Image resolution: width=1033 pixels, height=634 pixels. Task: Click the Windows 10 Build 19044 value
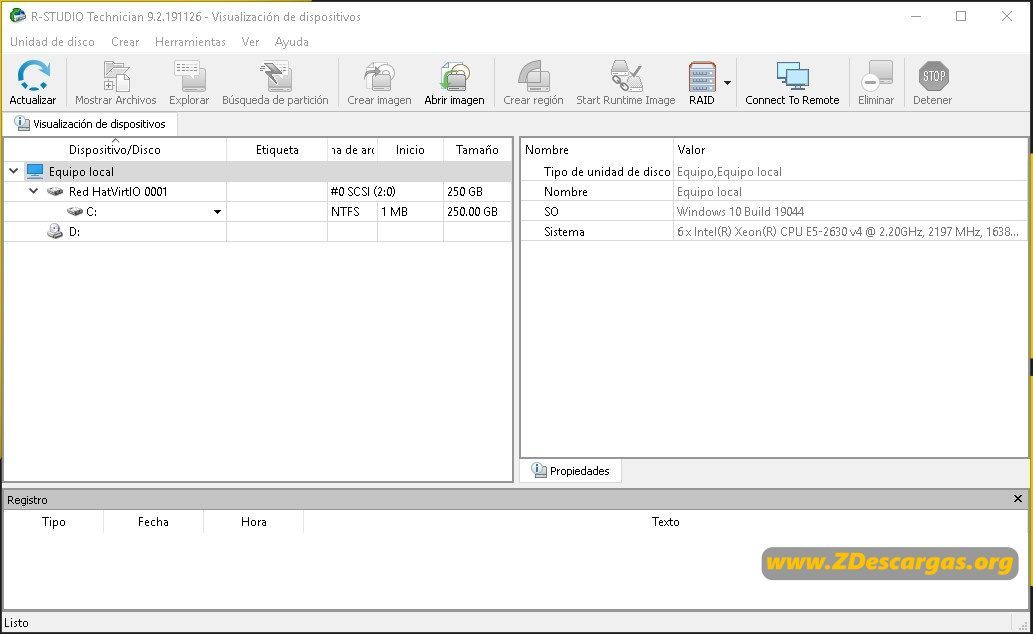740,212
